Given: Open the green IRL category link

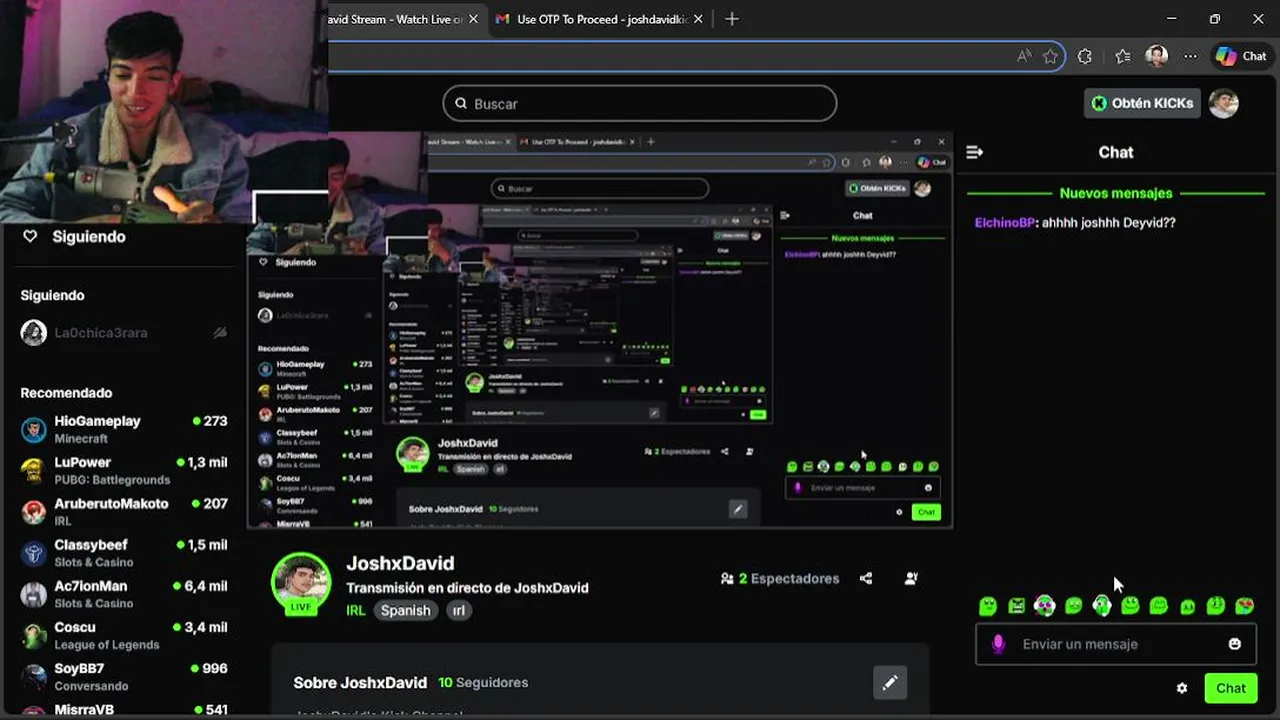Looking at the screenshot, I should pos(356,610).
